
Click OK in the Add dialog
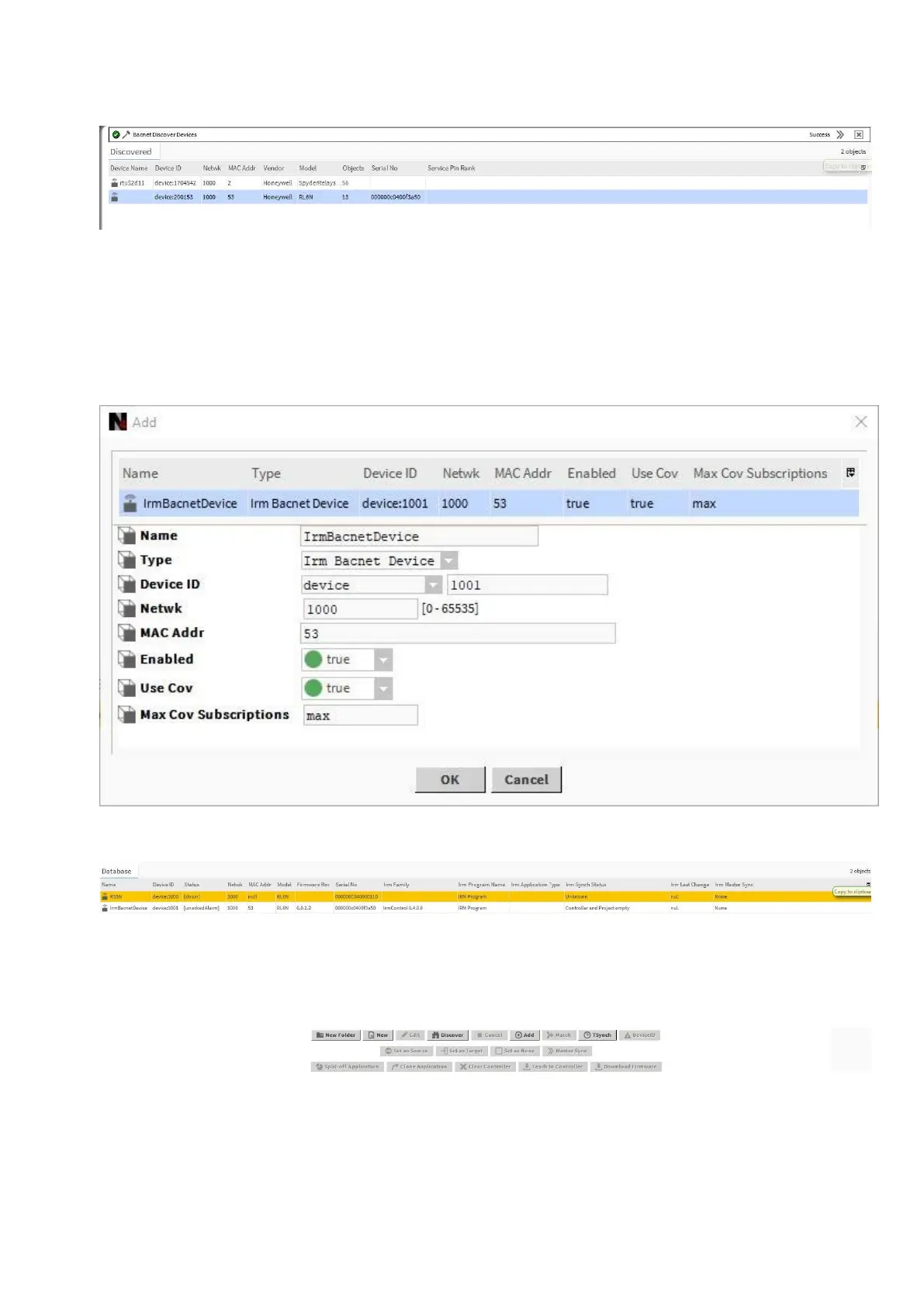pyautogui.click(x=450, y=779)
